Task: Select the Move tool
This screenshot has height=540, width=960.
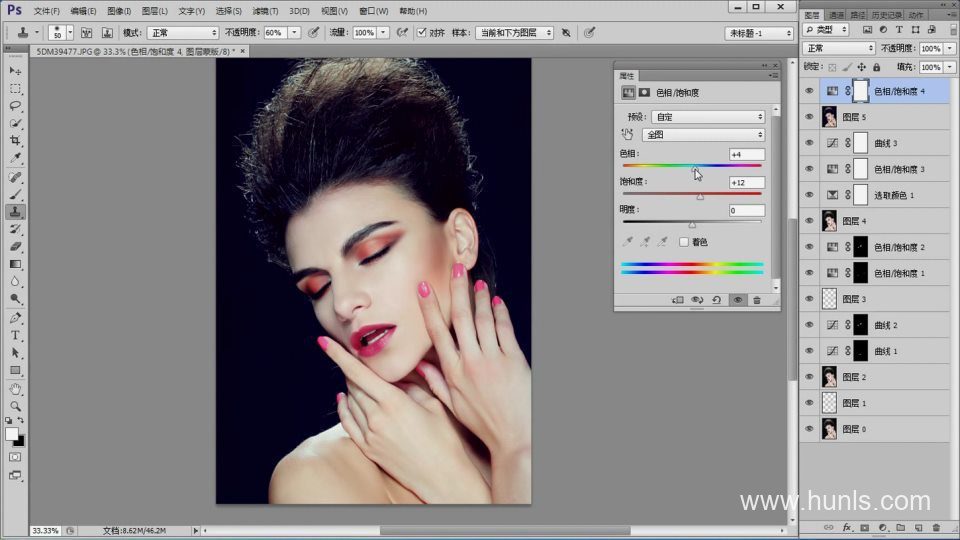Action: coord(15,71)
